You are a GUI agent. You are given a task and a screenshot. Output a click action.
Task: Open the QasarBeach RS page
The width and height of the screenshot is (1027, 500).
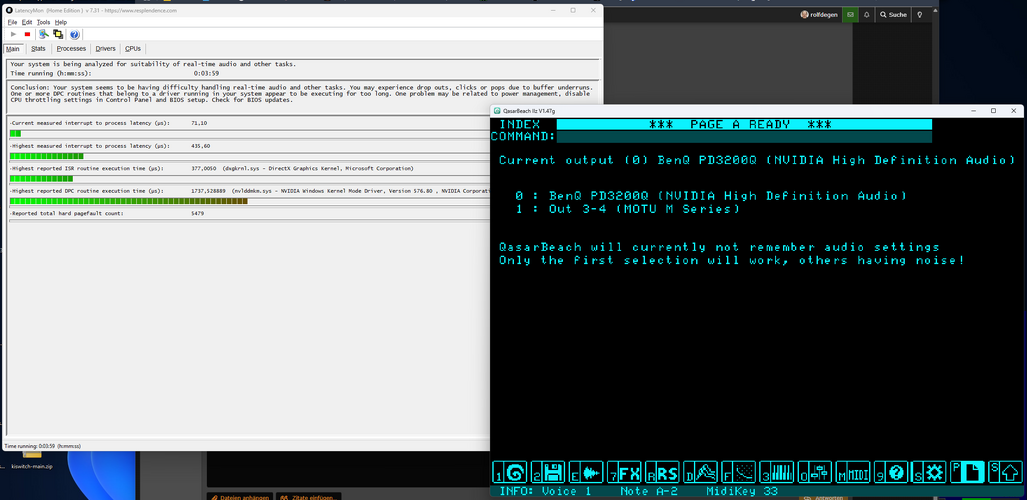[x=662, y=472]
